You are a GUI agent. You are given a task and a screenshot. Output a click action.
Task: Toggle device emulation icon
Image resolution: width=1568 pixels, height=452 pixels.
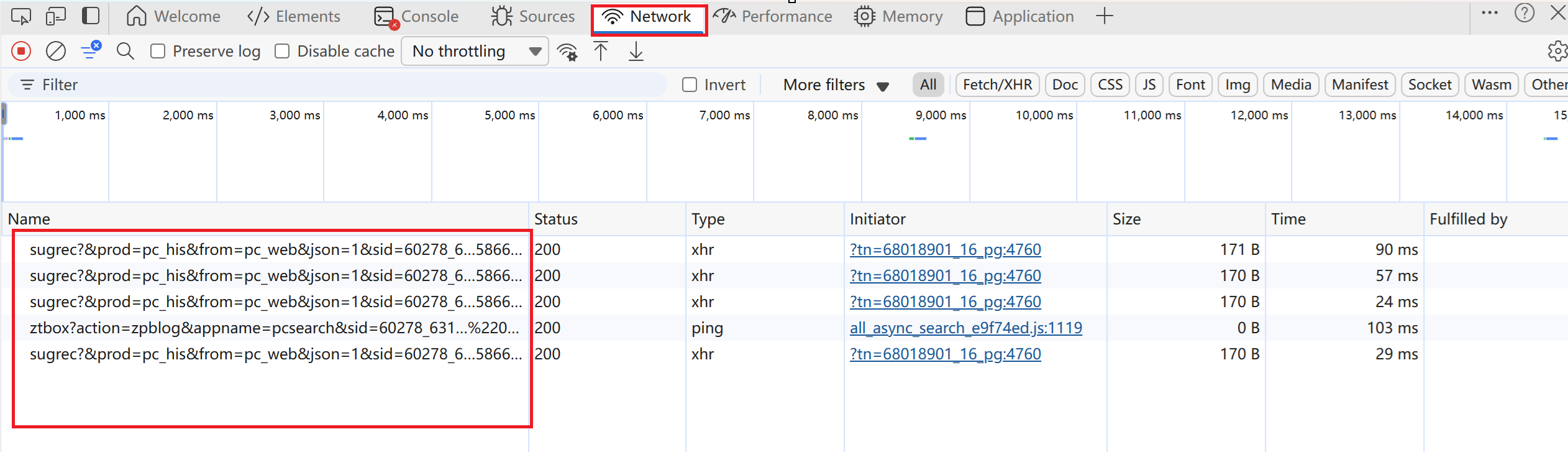point(56,16)
